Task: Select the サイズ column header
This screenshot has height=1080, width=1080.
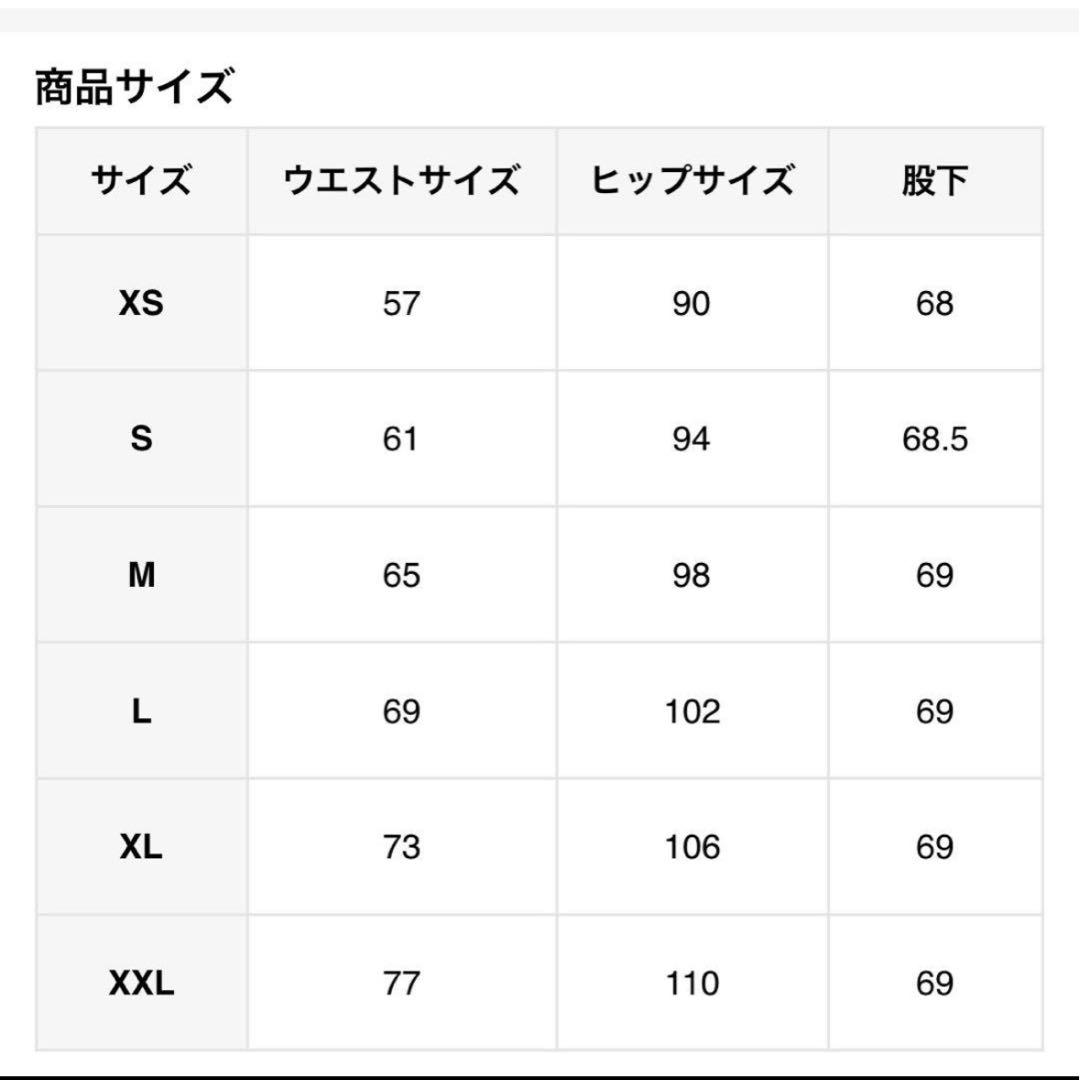Action: pos(141,182)
